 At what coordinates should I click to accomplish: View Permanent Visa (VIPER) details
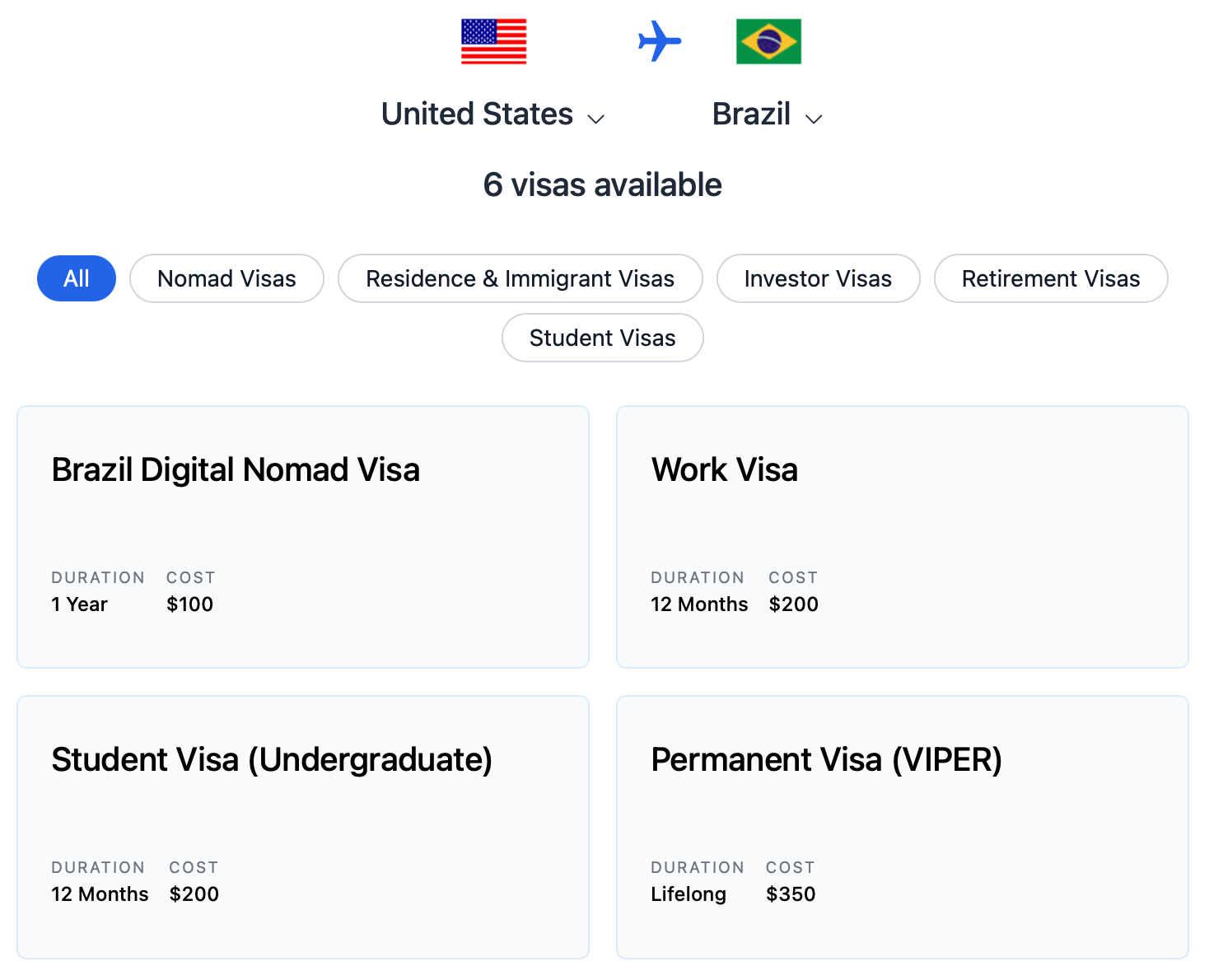903,827
